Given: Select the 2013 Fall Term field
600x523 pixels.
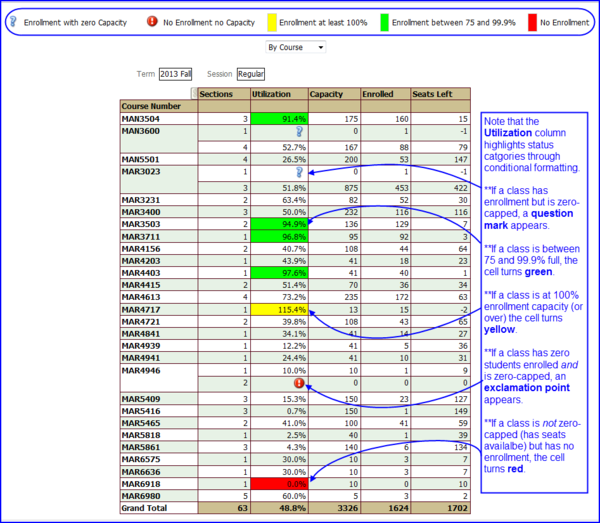Looking at the screenshot, I should (175, 74).
